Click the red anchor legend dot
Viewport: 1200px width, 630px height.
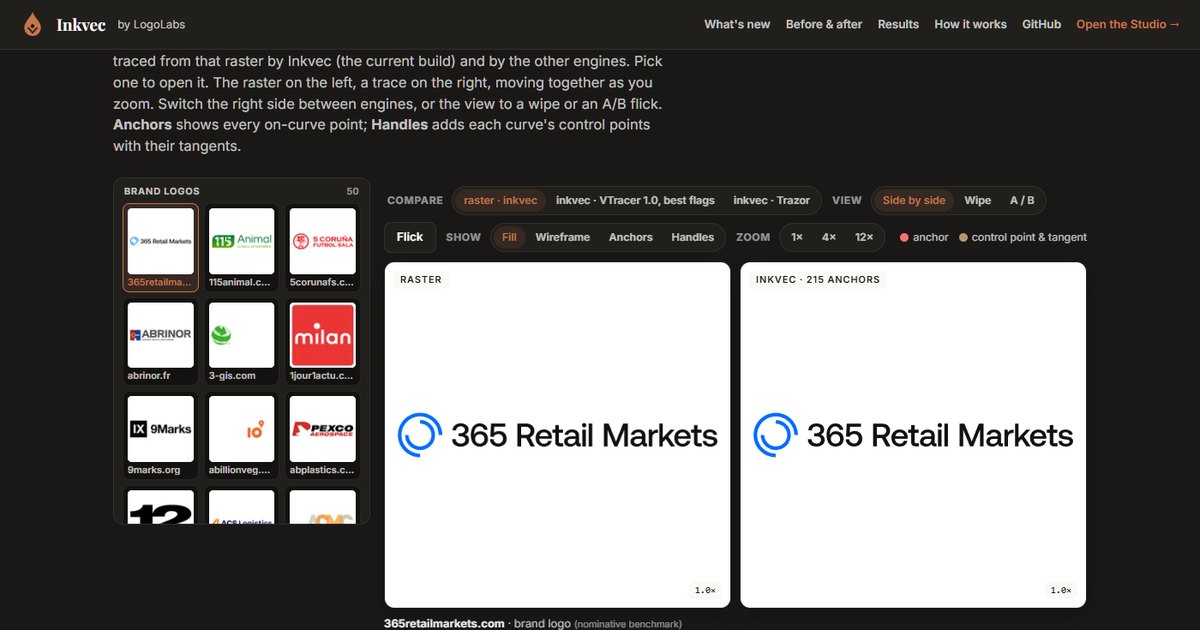point(904,238)
